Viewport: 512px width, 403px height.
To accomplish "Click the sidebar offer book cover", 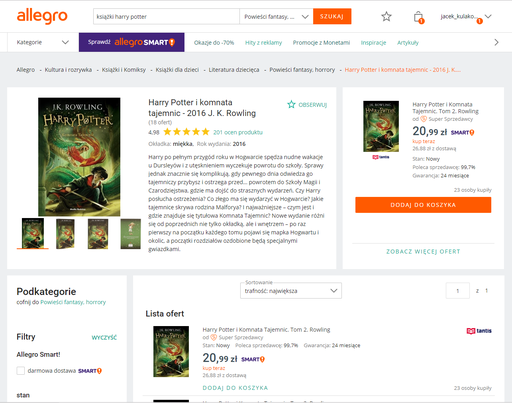I will pos(381,126).
